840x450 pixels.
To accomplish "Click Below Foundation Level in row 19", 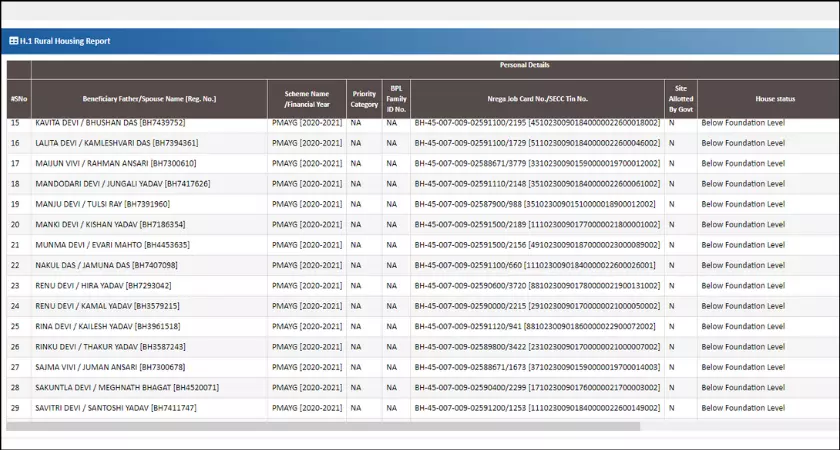I will click(x=743, y=204).
